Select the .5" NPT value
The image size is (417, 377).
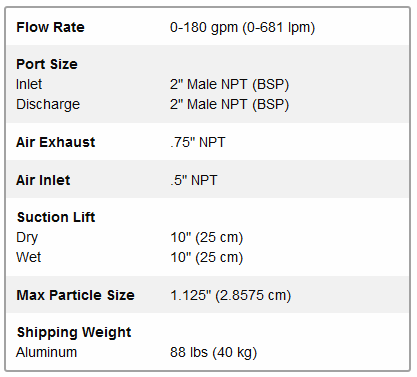[194, 180]
